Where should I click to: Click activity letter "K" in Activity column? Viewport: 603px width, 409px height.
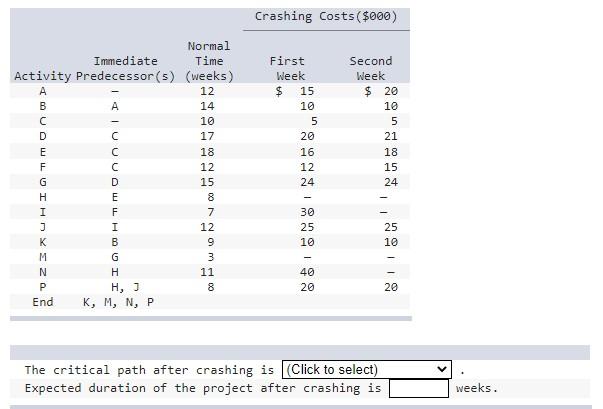pyautogui.click(x=43, y=242)
